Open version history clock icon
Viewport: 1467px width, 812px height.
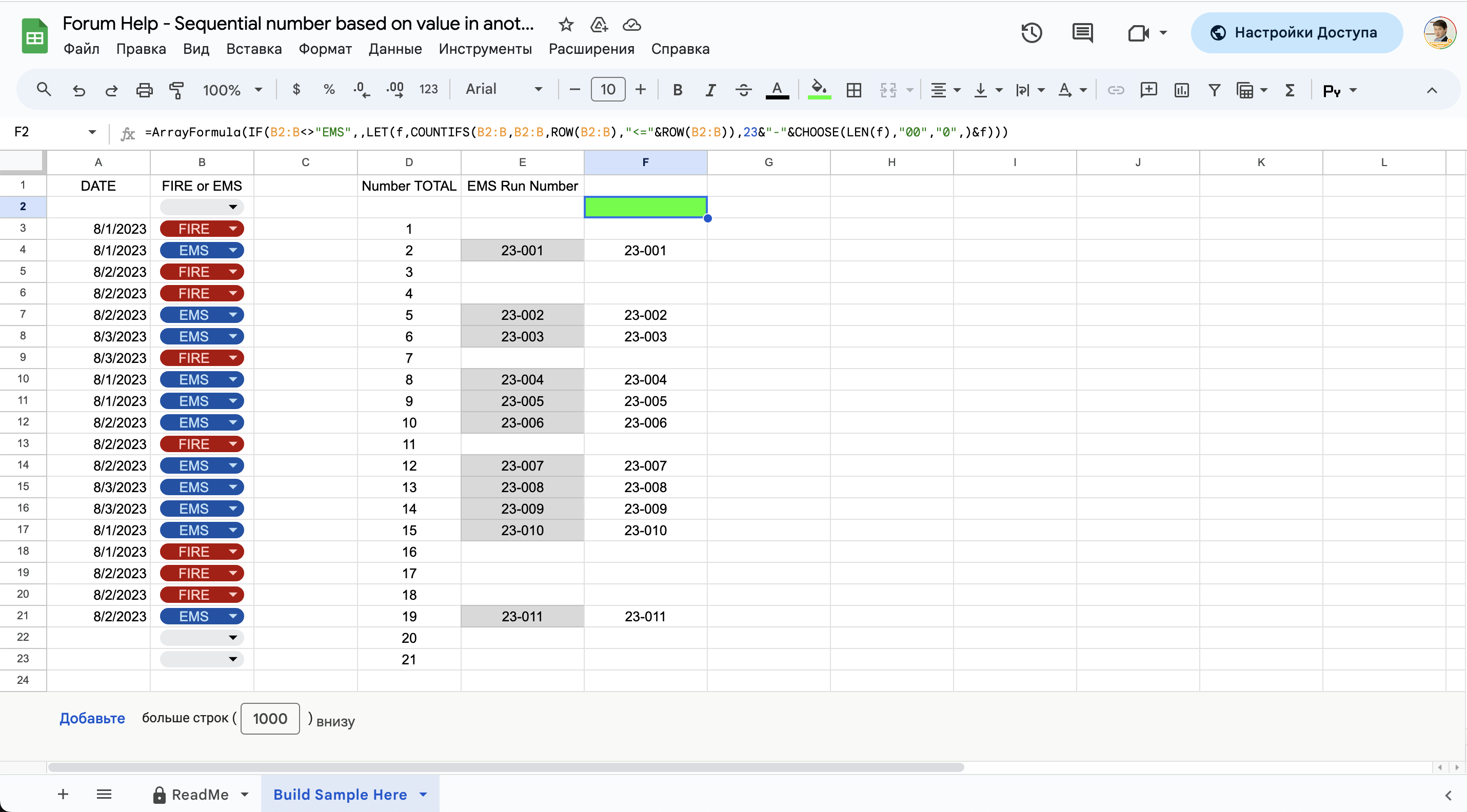pos(1032,32)
